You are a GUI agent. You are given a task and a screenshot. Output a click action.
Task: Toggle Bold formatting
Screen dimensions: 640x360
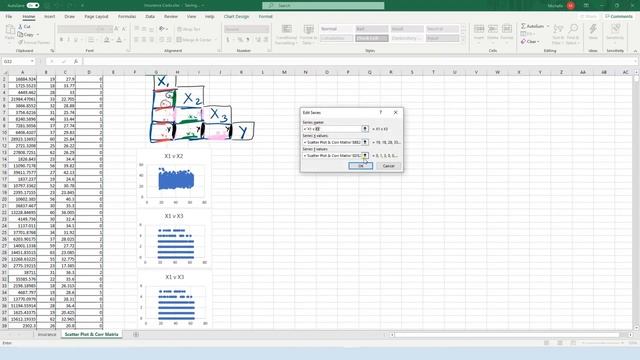pos(61,40)
